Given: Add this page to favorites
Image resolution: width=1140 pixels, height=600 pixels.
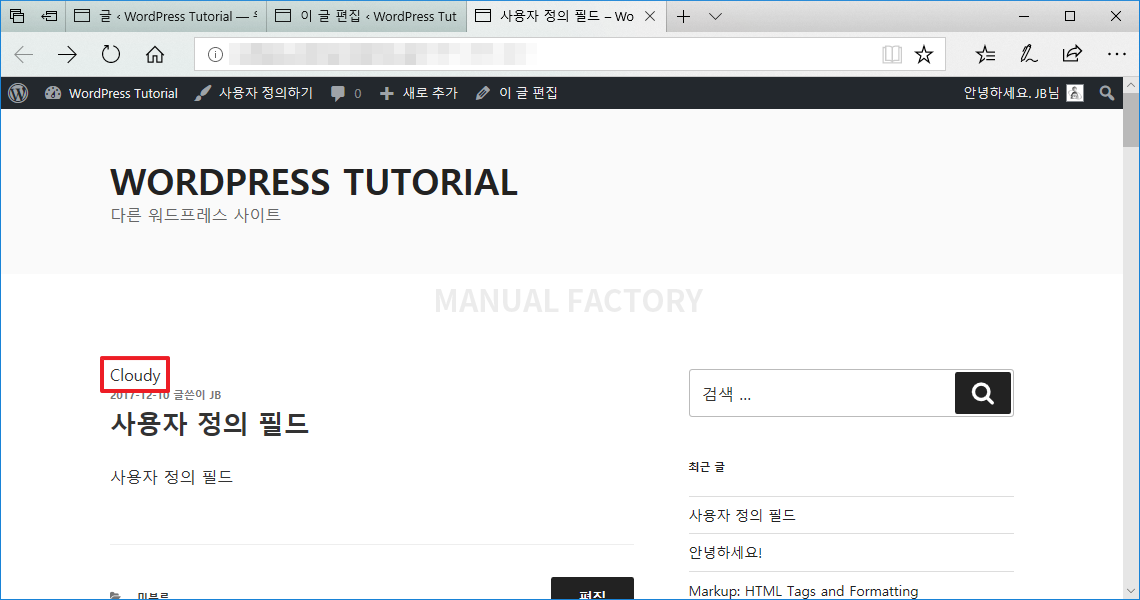Looking at the screenshot, I should 924,55.
